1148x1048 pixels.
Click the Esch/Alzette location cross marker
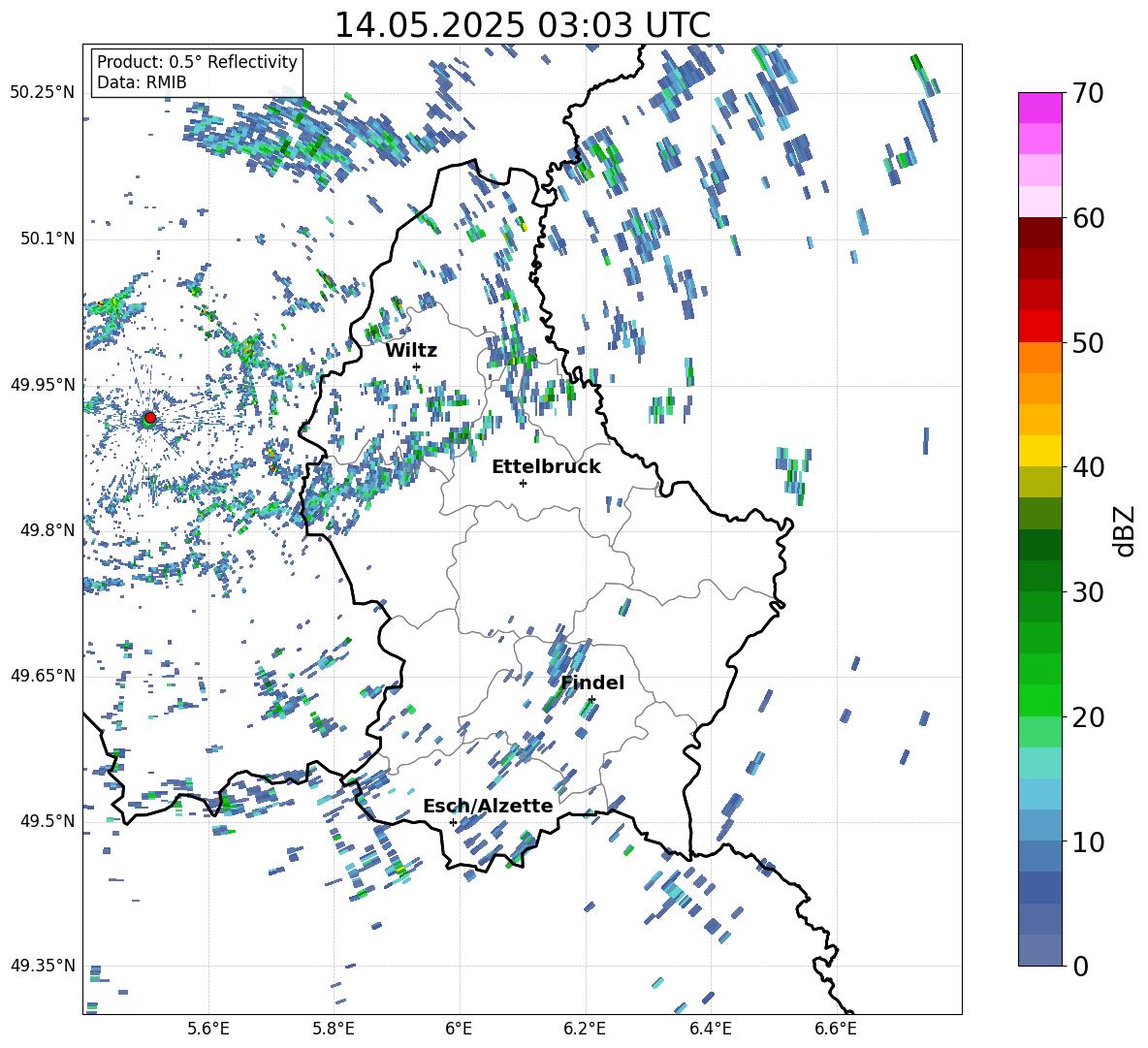pos(453,822)
